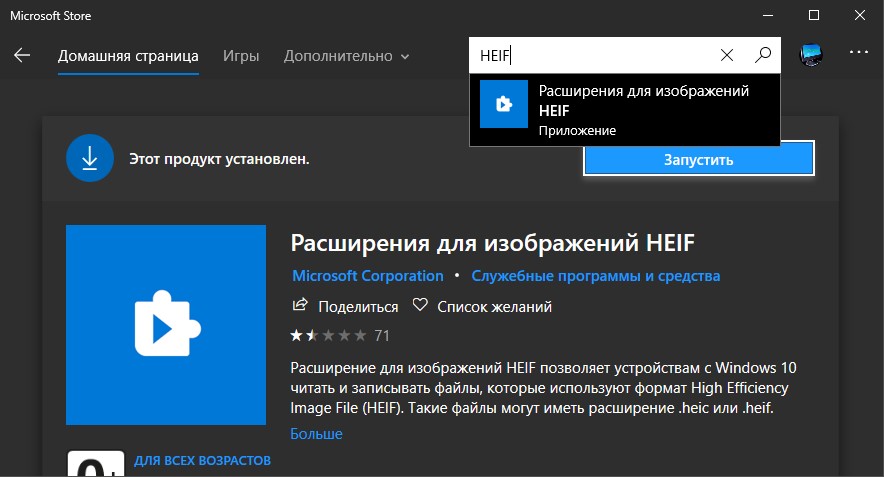
Task: Click the large HEIF app tile image
Action: pos(166,325)
